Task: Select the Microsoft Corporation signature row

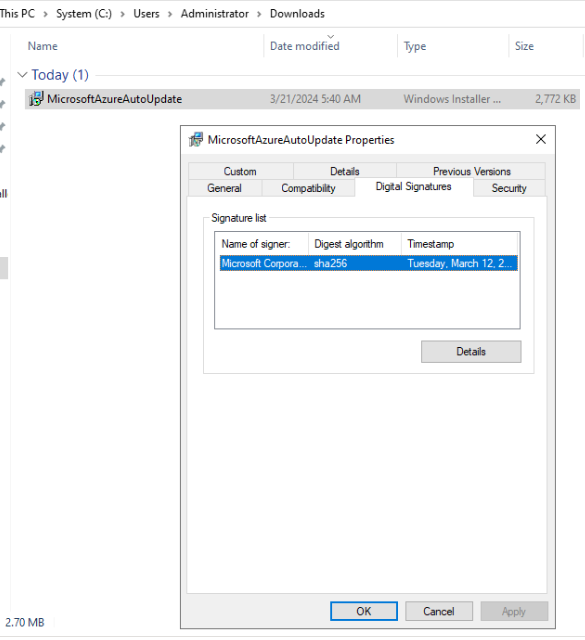Action: [x=369, y=263]
